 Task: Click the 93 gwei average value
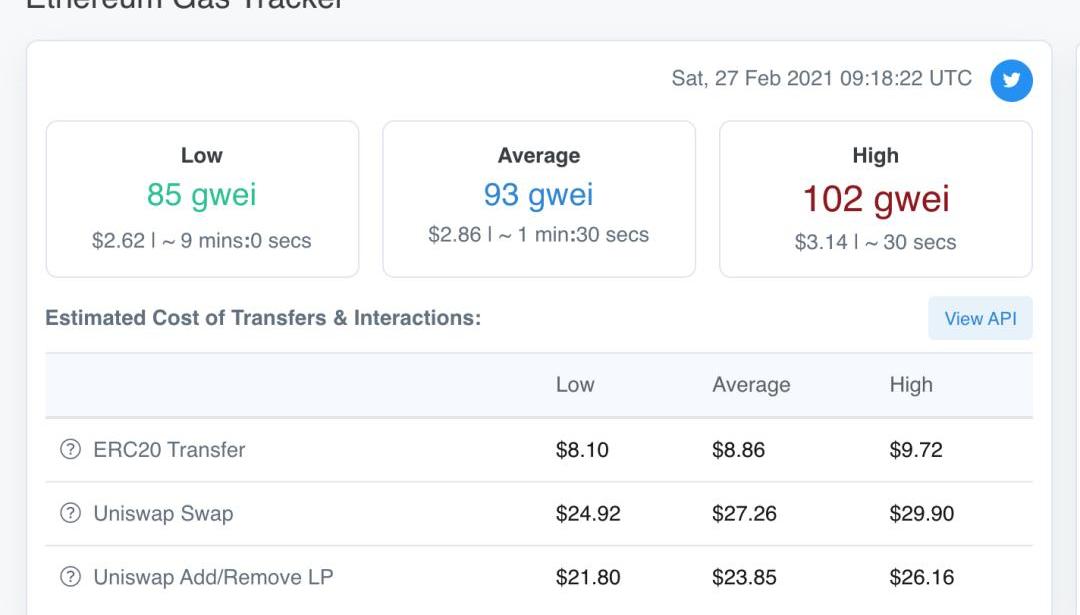pyautogui.click(x=539, y=194)
